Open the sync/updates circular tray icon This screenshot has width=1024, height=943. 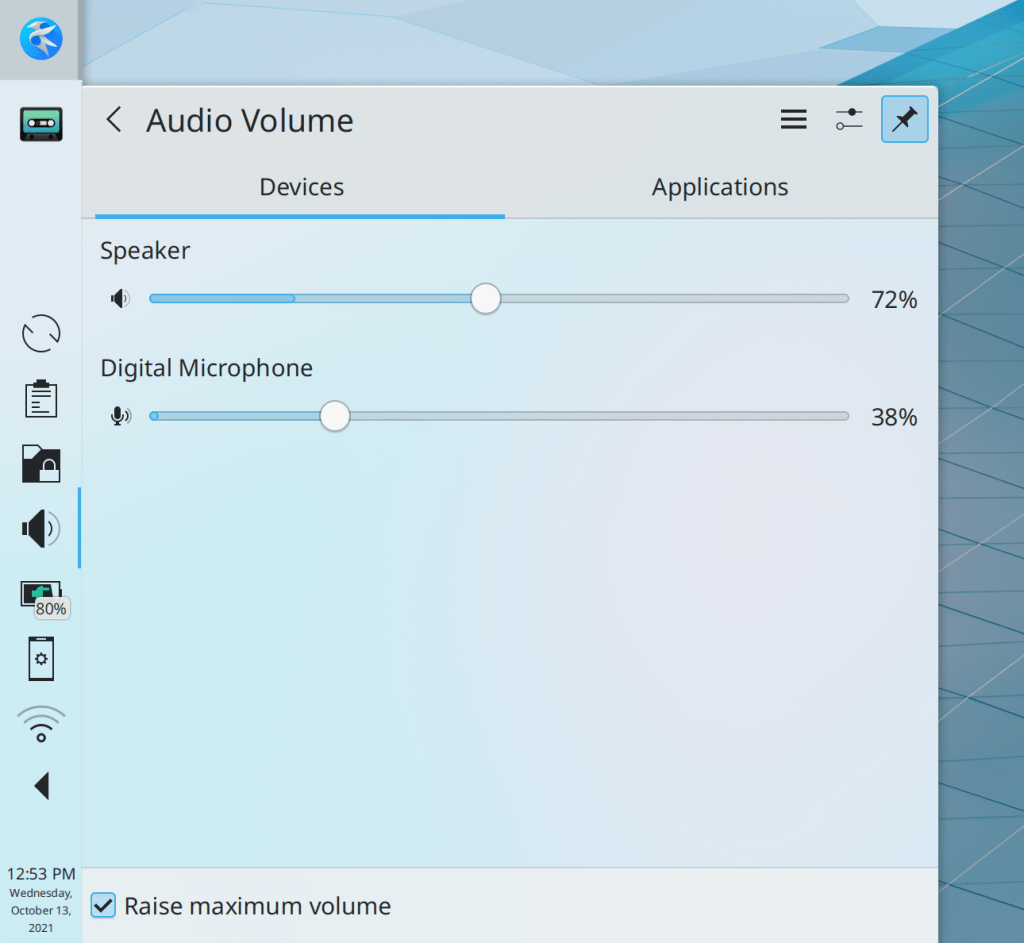point(41,333)
